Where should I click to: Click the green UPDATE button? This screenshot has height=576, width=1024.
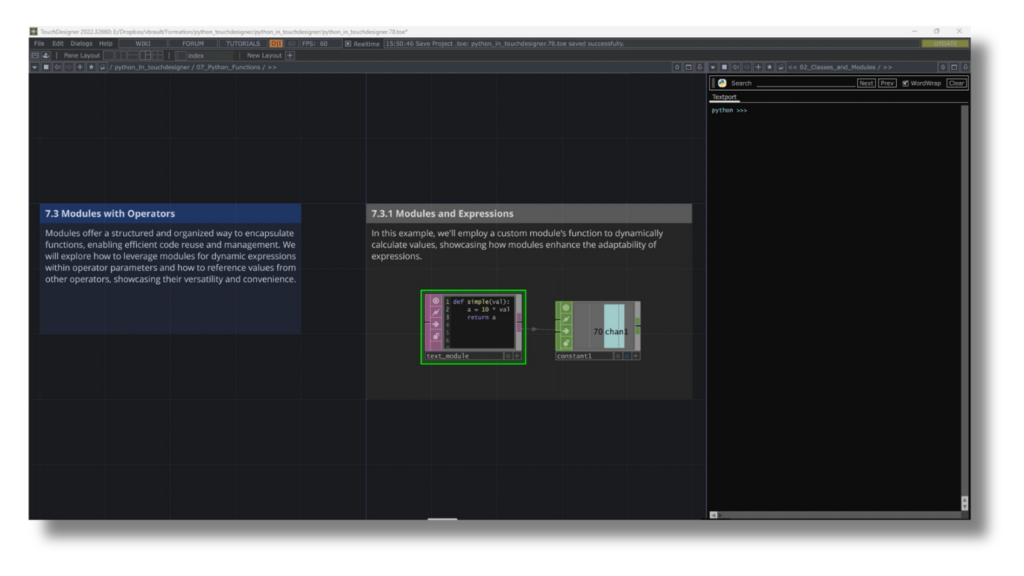944,44
